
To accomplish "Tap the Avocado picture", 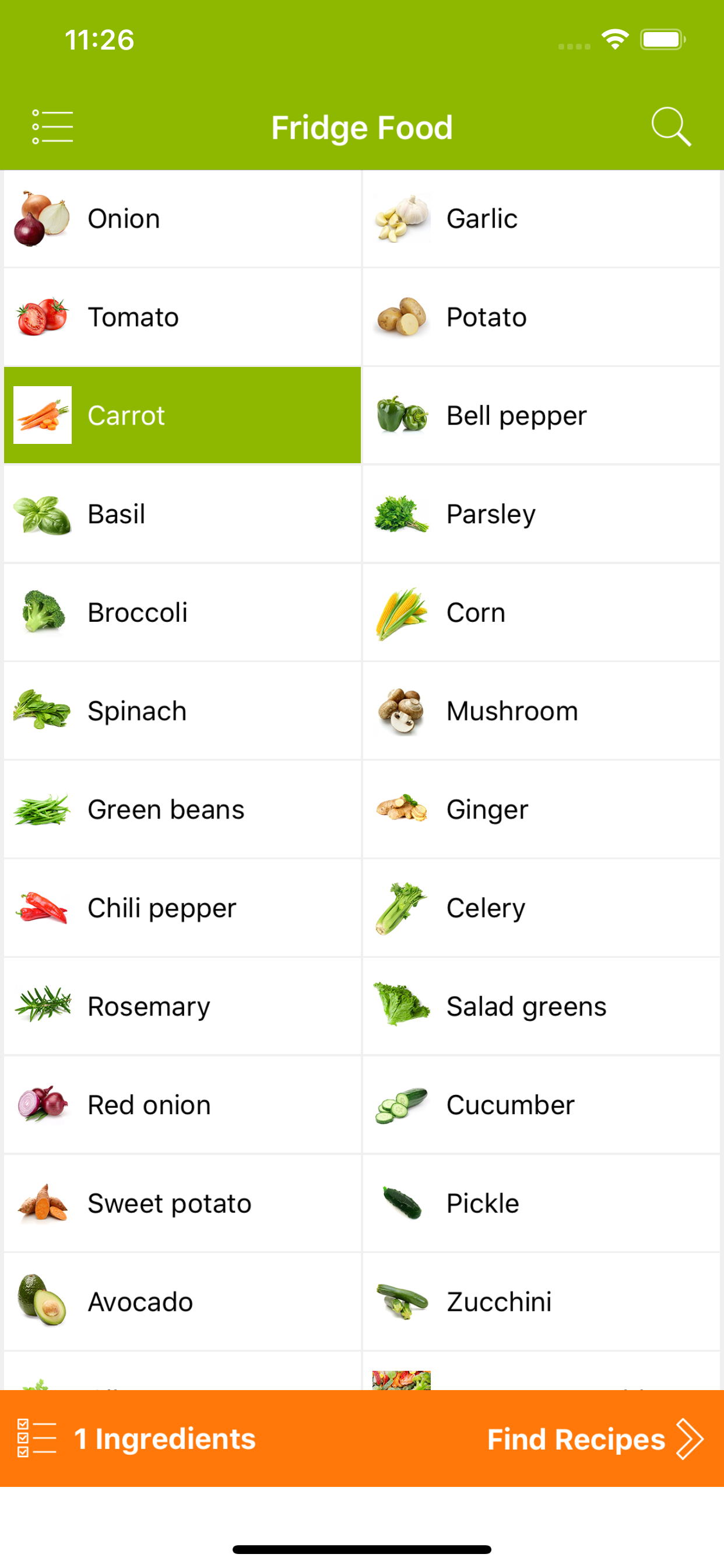I will 42,1301.
